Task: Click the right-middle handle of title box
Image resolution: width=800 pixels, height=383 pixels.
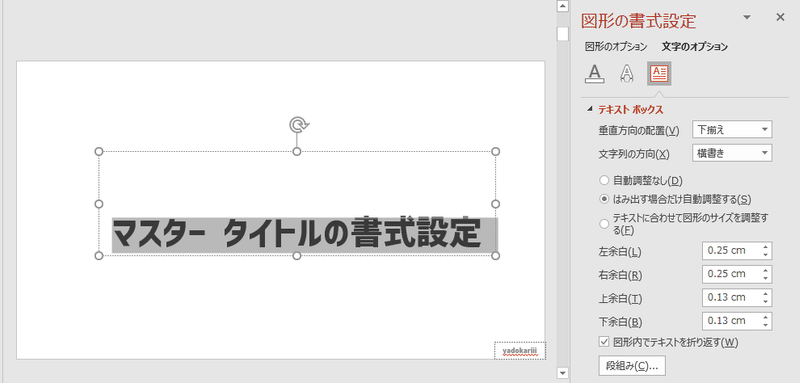Action: (495, 203)
